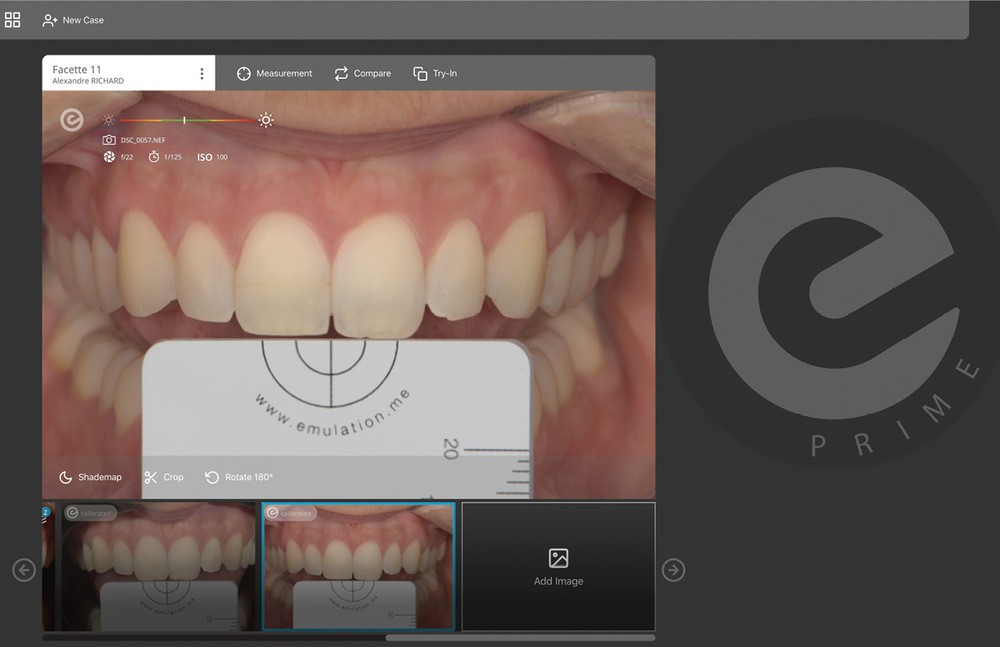Open the three-dot menu for Facette 11
The image size is (1000, 647).
tap(201, 74)
